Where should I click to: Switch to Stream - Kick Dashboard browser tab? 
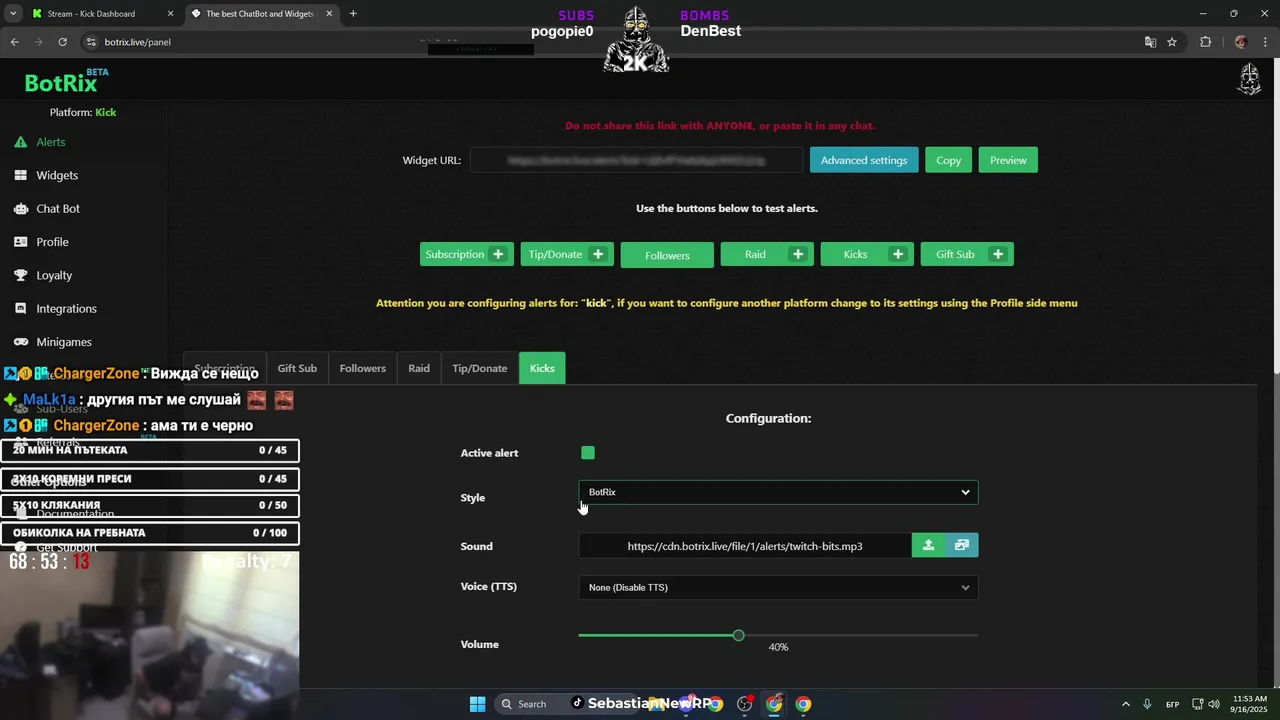point(91,14)
